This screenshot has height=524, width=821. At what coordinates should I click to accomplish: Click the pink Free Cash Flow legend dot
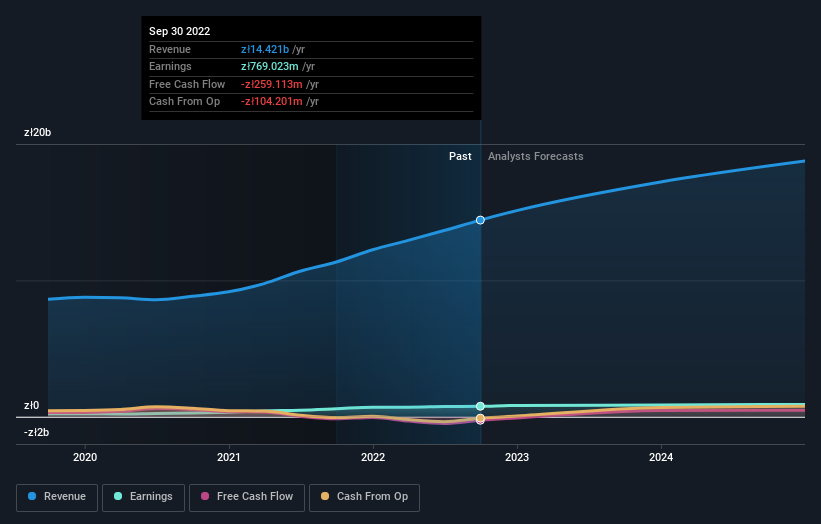coord(205,496)
